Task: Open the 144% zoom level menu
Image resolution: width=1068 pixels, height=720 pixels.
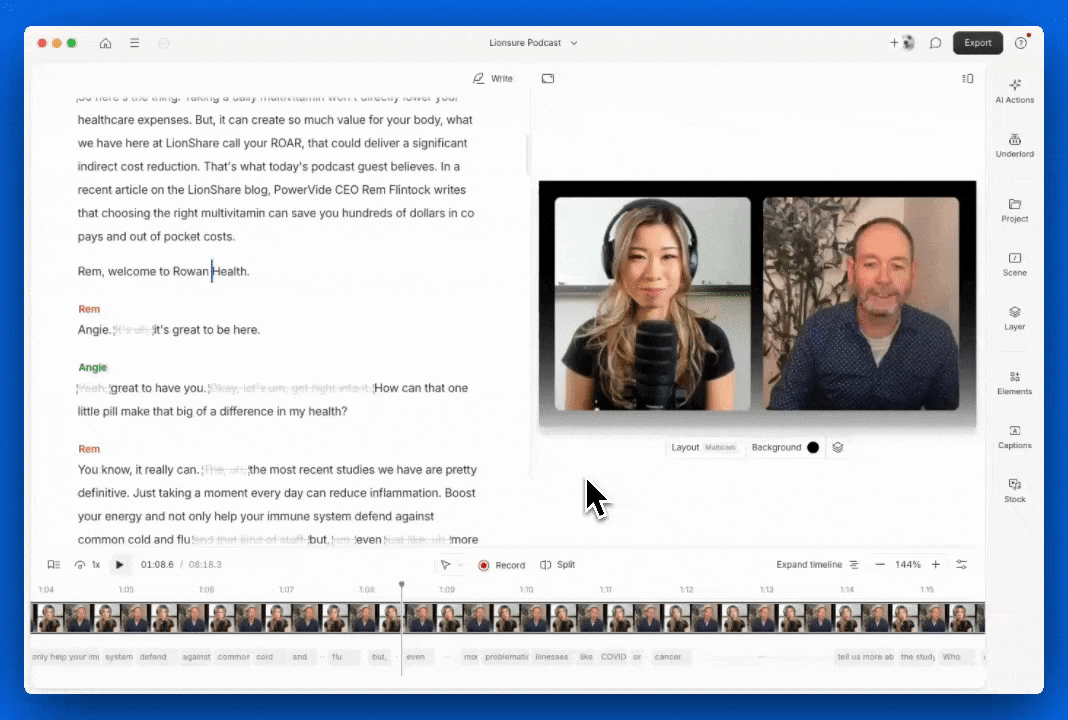Action: pos(908,565)
